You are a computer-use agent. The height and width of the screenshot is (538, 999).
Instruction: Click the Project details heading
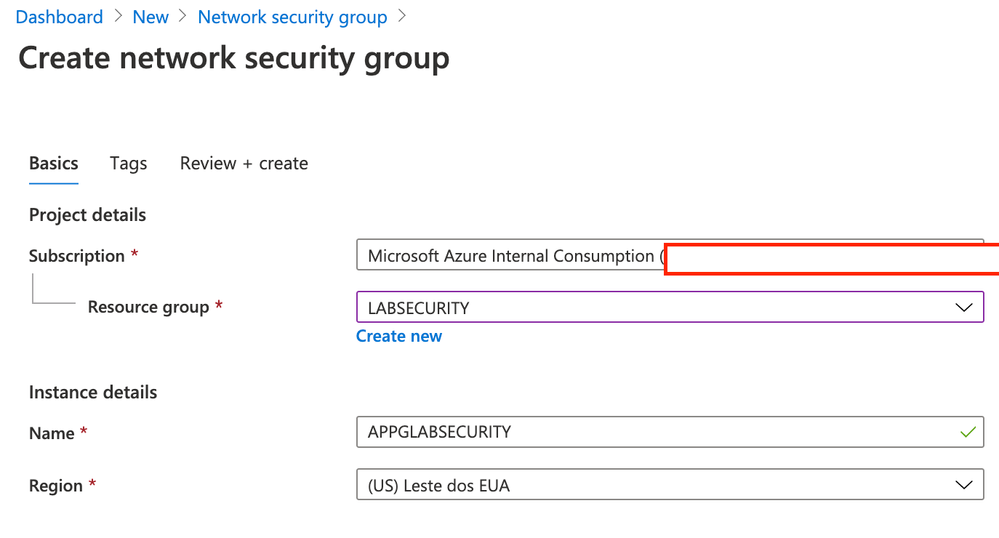(87, 215)
